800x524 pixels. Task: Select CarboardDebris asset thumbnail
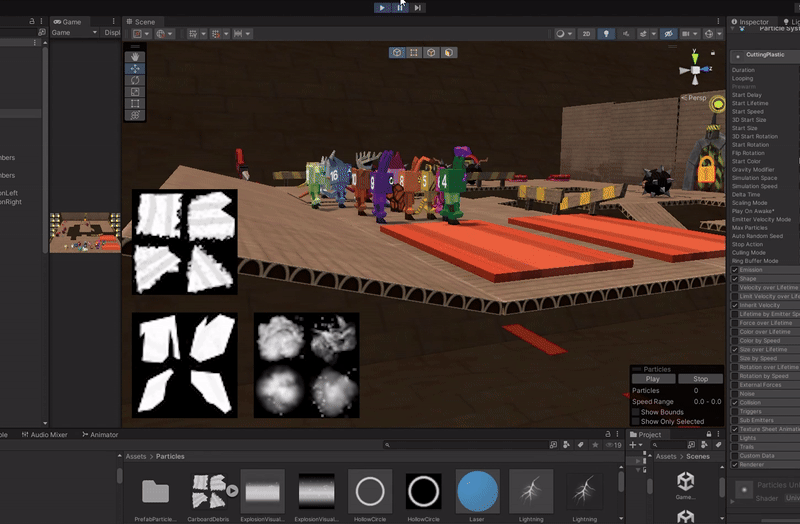click(x=208, y=491)
